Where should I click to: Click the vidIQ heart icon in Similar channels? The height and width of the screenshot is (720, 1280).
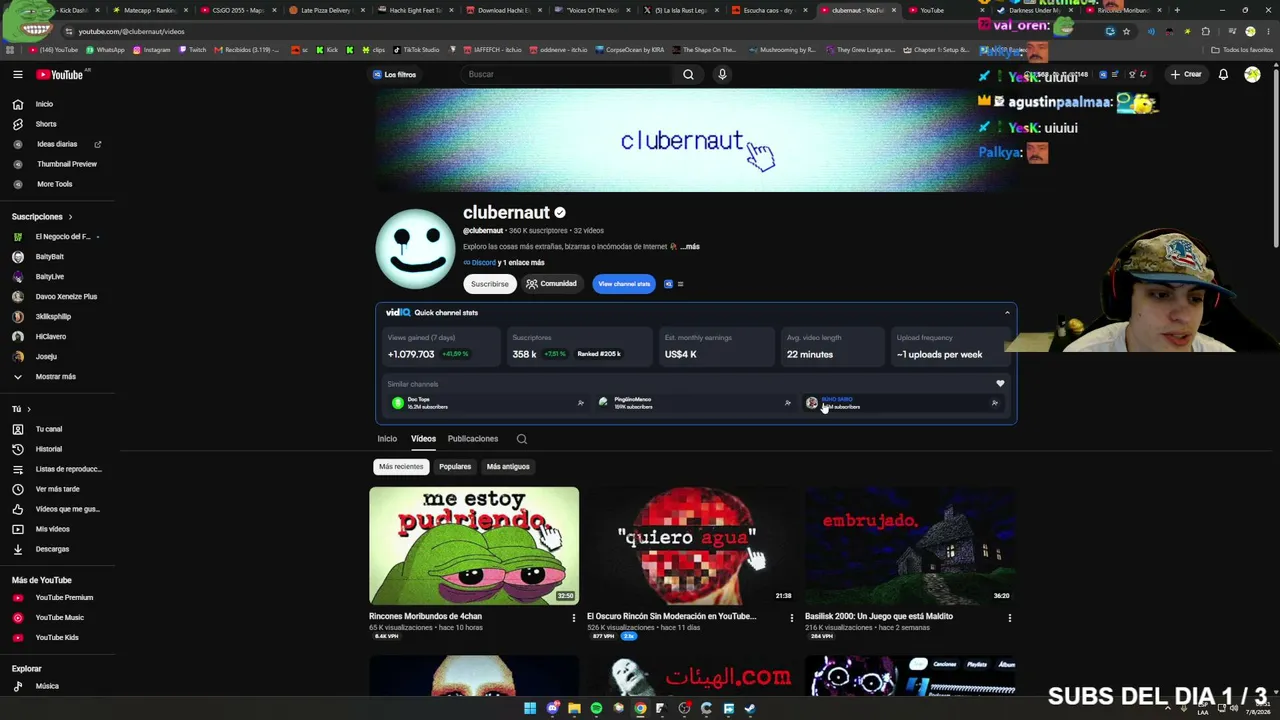1000,384
